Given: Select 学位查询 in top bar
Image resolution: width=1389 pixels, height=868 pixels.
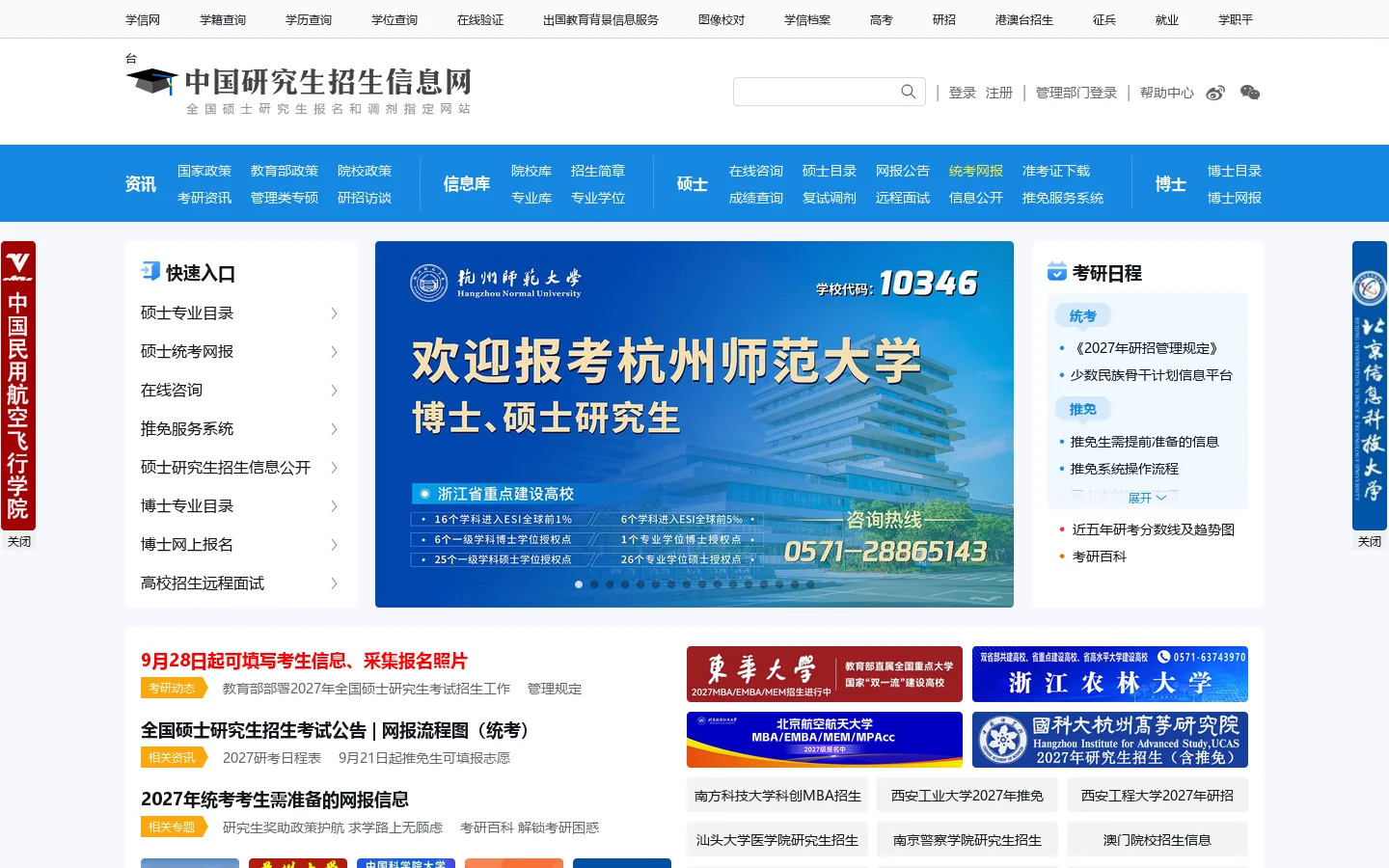Looking at the screenshot, I should click(395, 19).
